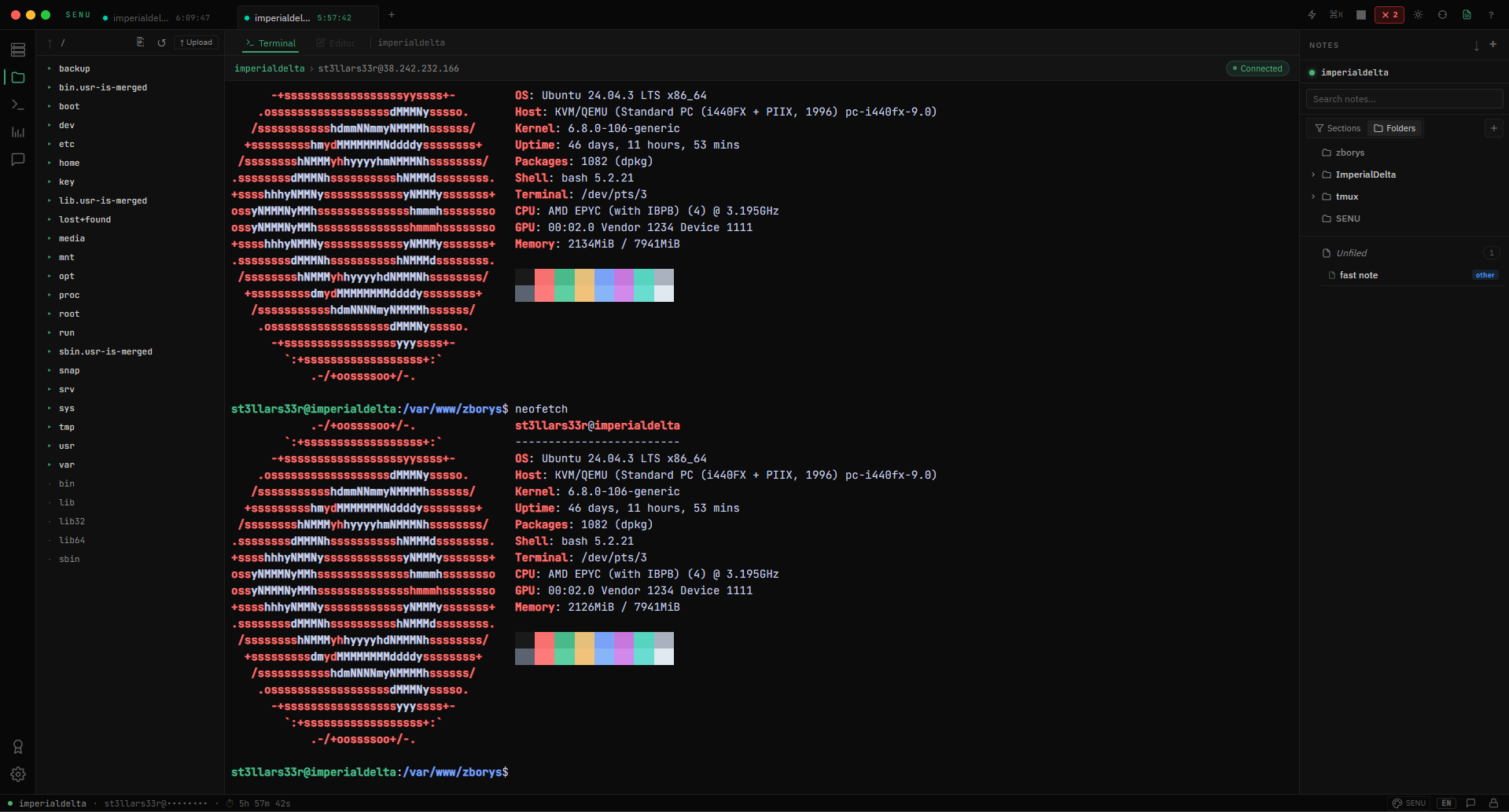1509x812 pixels.
Task: Click the imperialdelta breadcrumb link
Action: tap(269, 68)
